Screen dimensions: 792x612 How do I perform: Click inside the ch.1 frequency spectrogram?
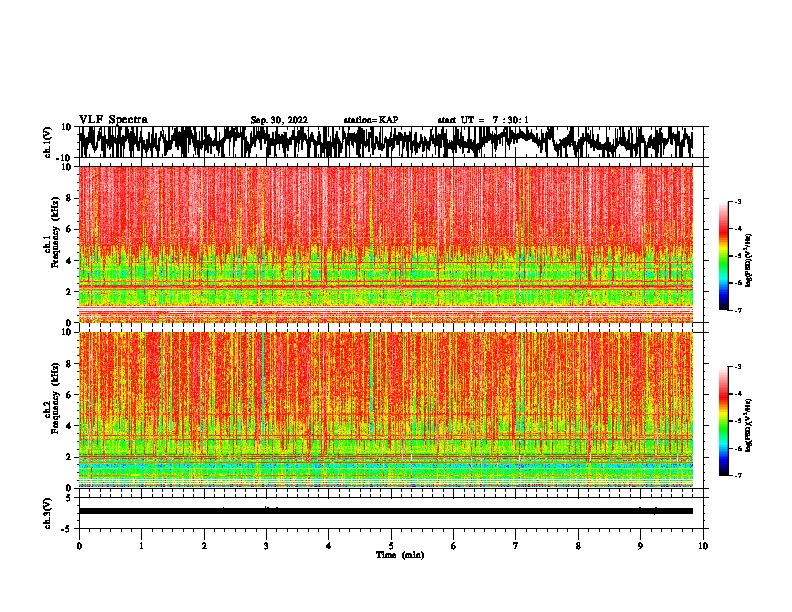(386, 244)
